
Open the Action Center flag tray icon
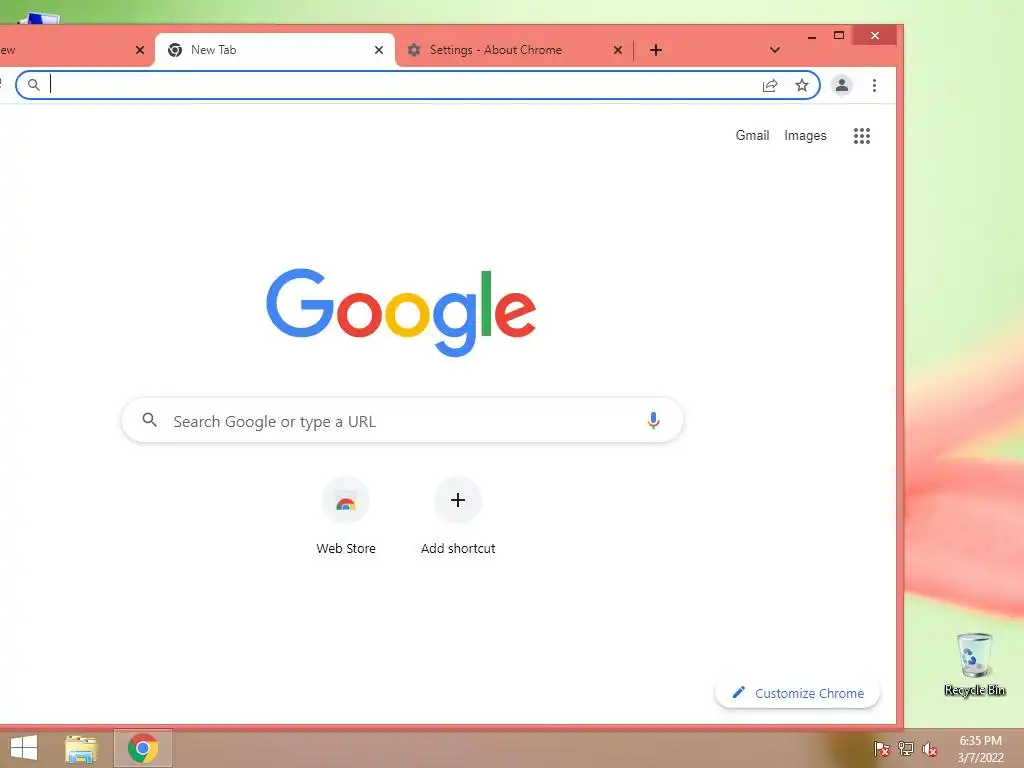882,749
